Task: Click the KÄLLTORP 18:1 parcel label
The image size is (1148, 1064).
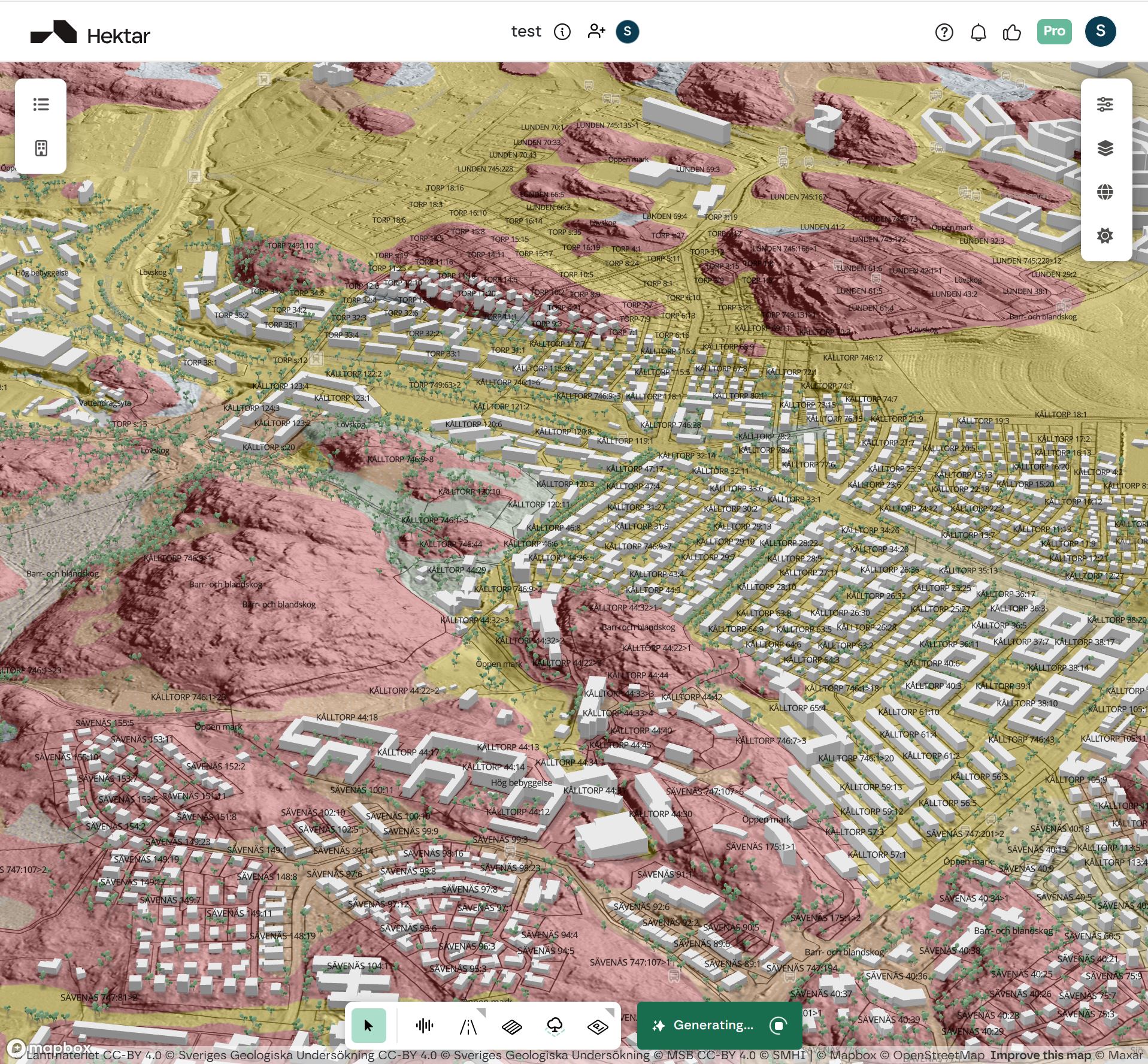Action: (1061, 415)
